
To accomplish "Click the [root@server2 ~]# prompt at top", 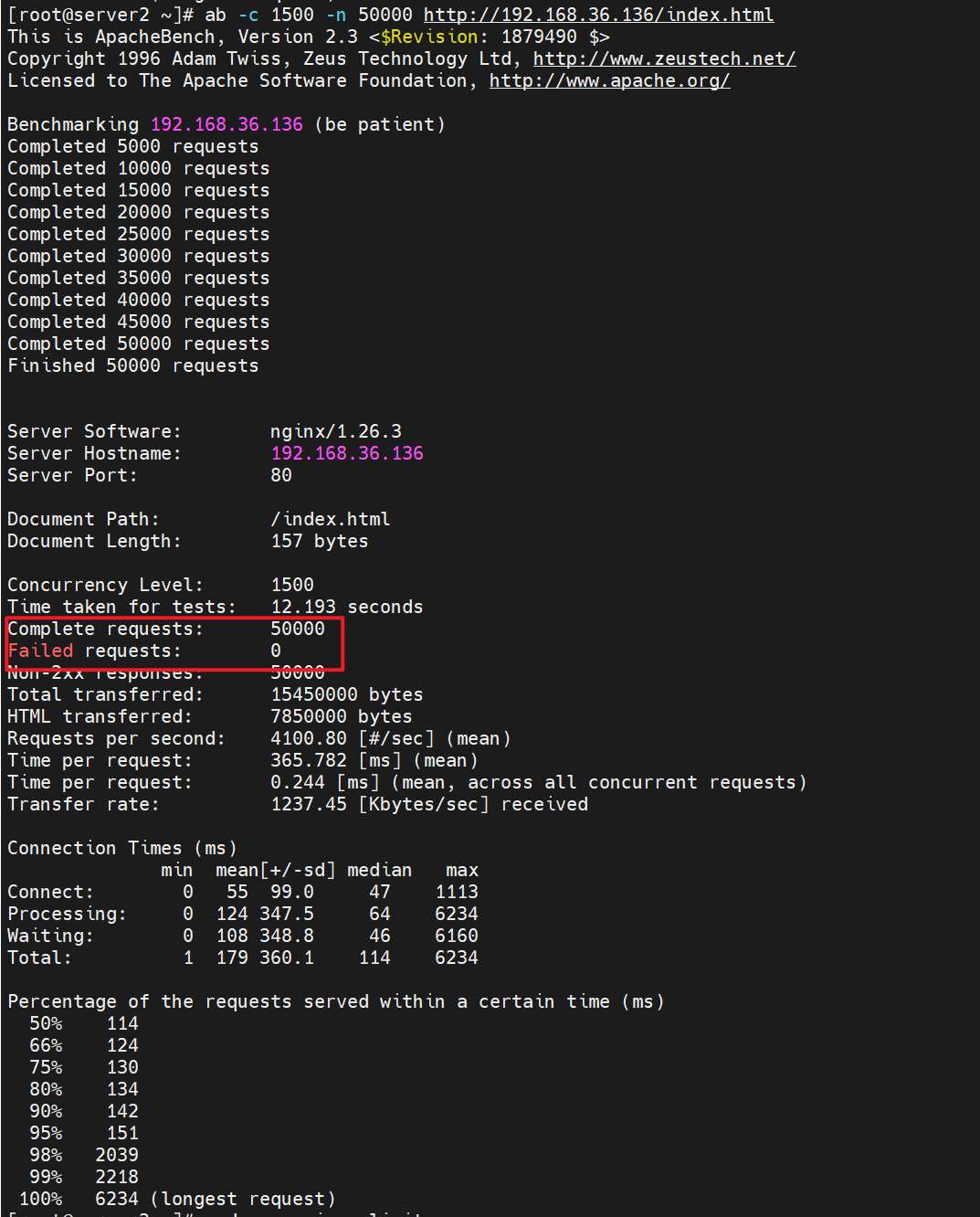I will (x=100, y=15).
